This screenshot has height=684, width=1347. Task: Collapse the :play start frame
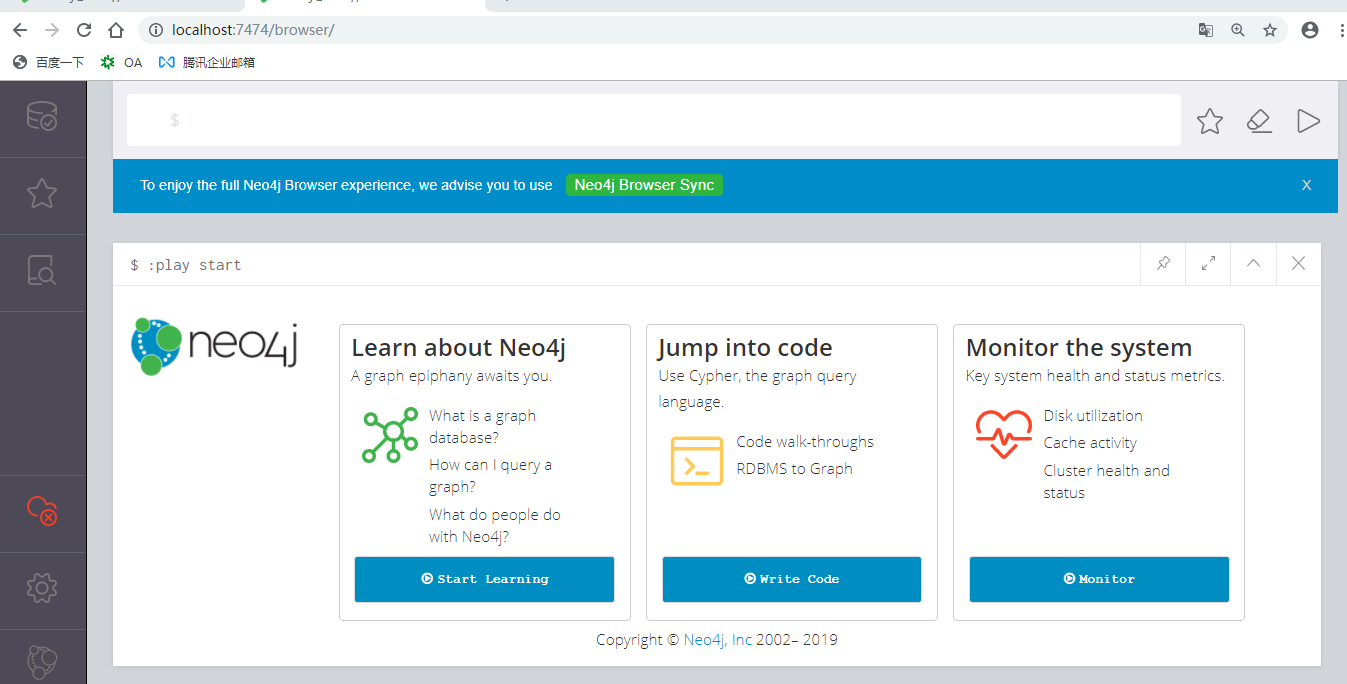tap(1253, 264)
